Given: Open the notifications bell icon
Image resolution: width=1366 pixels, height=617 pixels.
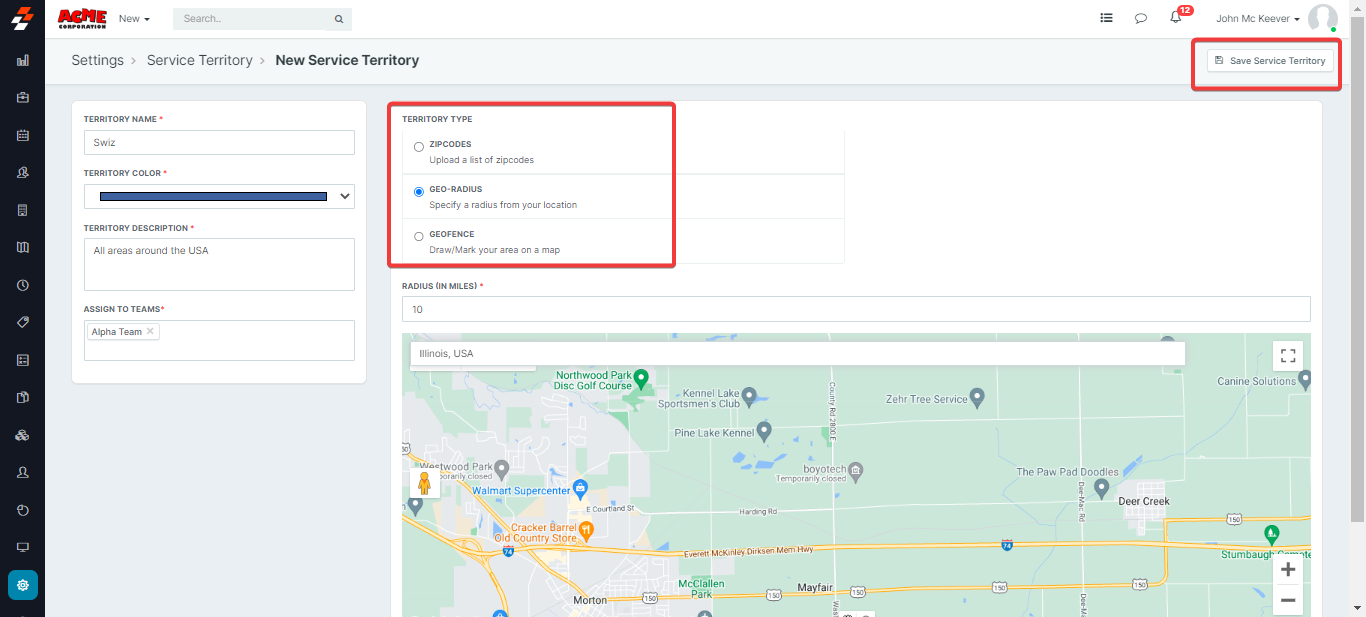Looking at the screenshot, I should [x=1176, y=18].
